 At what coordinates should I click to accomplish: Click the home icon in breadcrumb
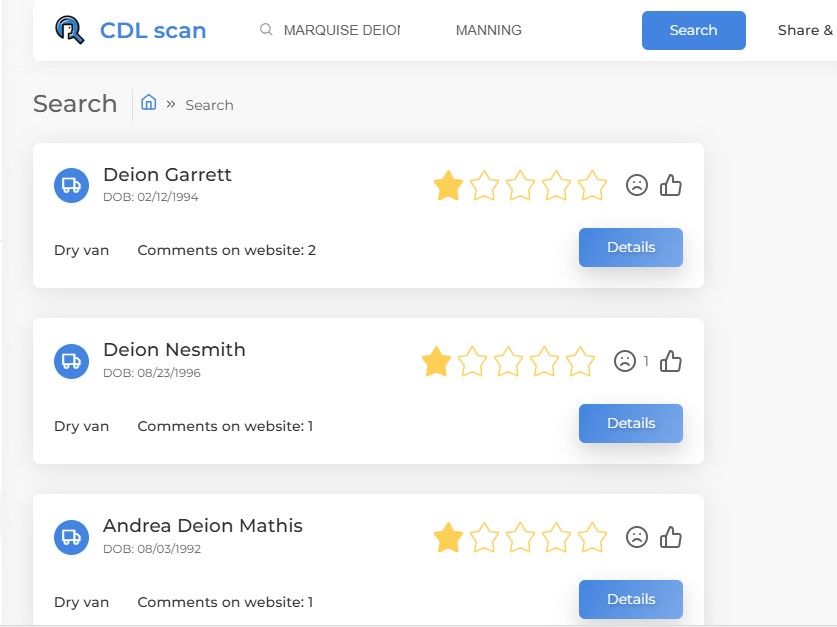click(x=148, y=102)
